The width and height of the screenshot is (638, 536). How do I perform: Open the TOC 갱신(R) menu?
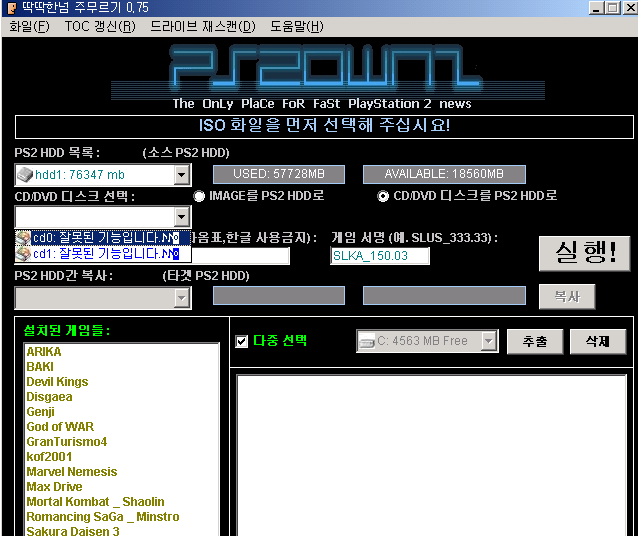click(x=100, y=27)
